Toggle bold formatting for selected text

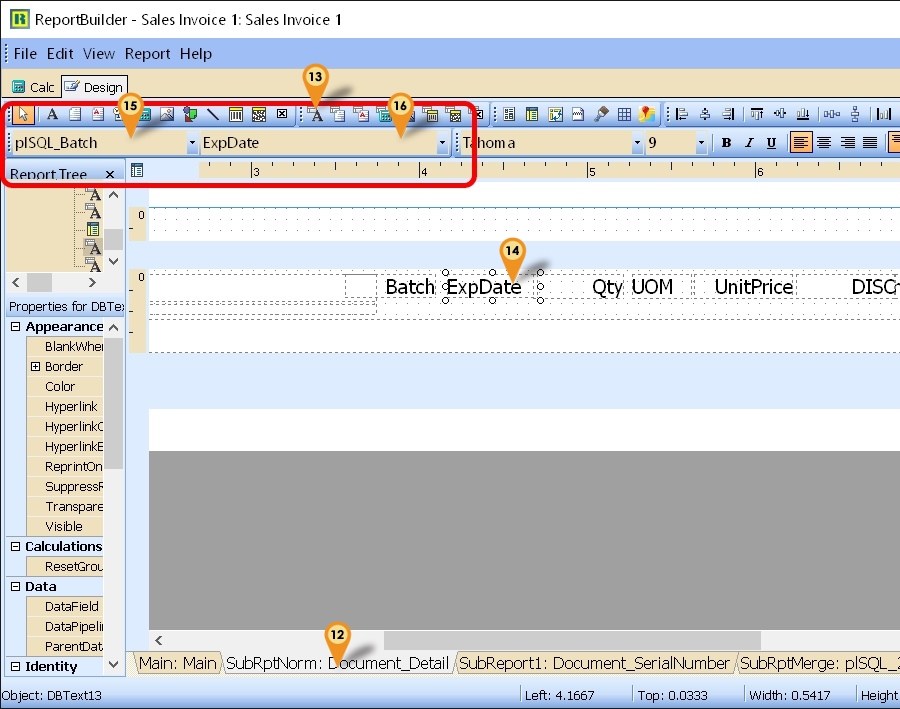[x=727, y=142]
